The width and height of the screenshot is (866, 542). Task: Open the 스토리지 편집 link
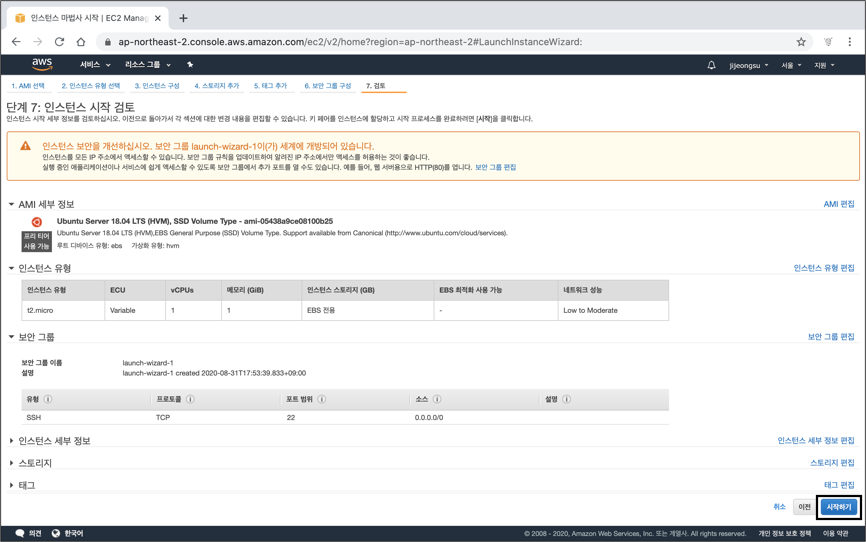832,462
